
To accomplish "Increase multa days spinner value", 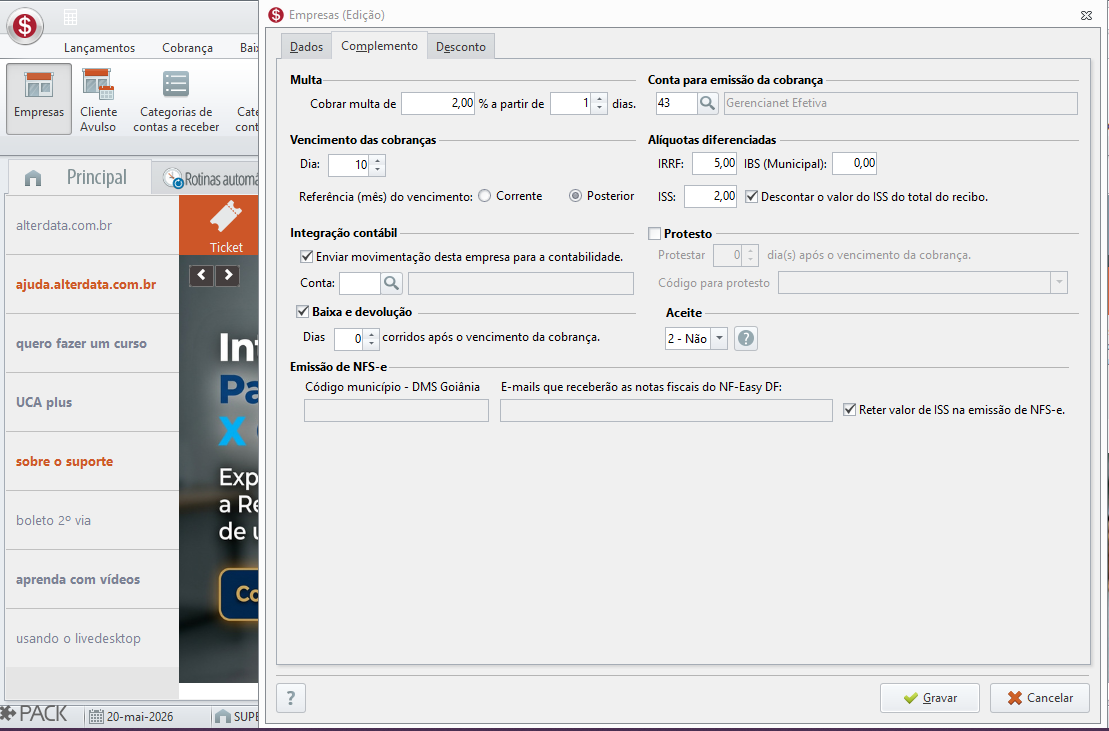I will pyautogui.click(x=600, y=99).
